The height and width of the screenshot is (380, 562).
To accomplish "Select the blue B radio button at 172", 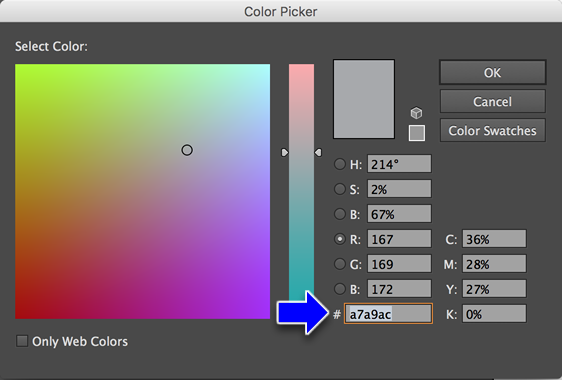I will (x=339, y=289).
